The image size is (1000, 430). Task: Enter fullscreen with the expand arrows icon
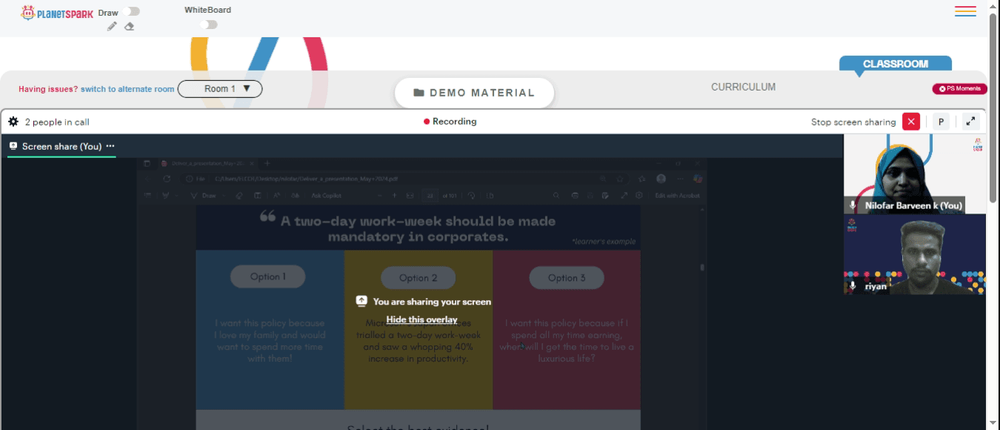tap(971, 121)
